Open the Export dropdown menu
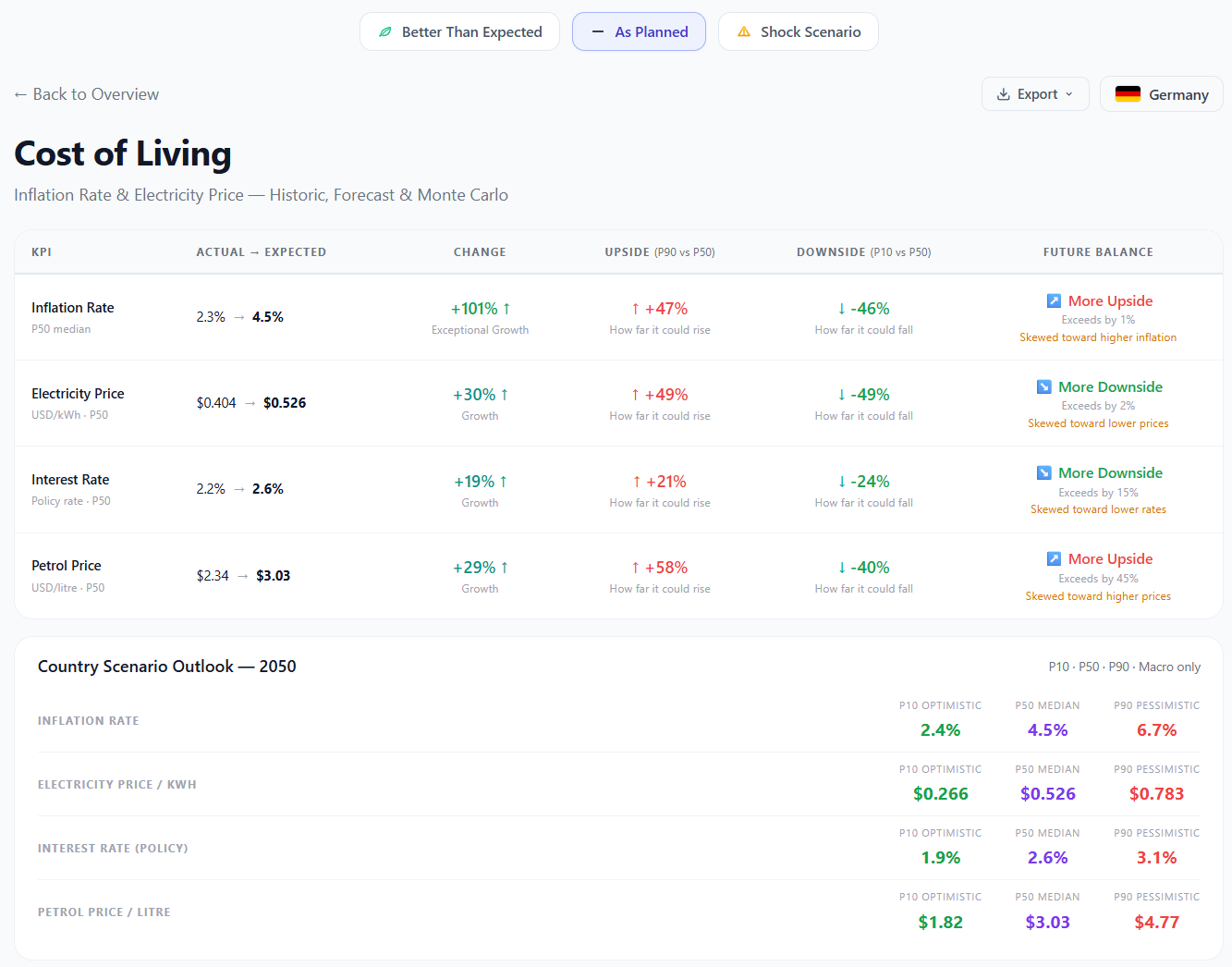1232x967 pixels. point(1035,93)
